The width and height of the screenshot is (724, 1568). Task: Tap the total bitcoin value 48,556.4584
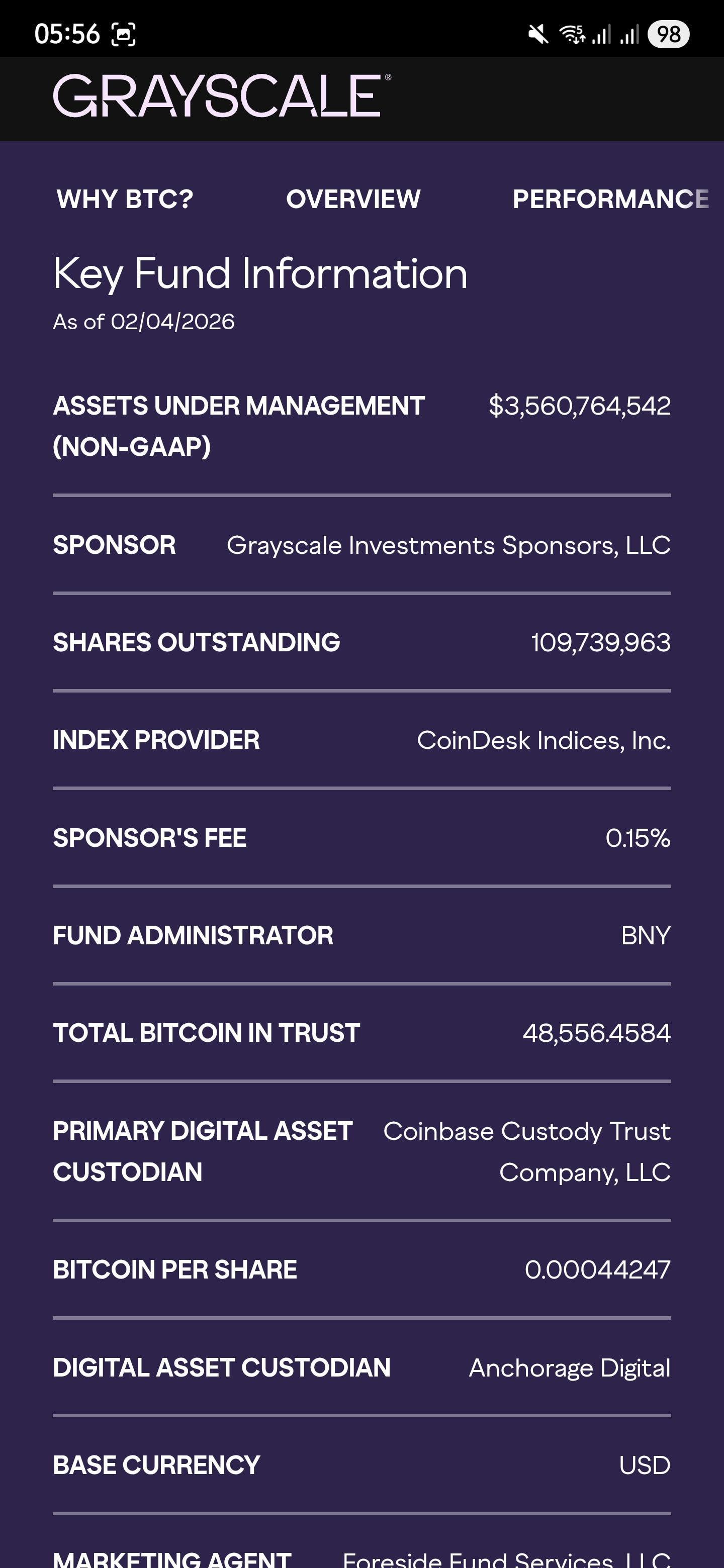(x=596, y=1033)
